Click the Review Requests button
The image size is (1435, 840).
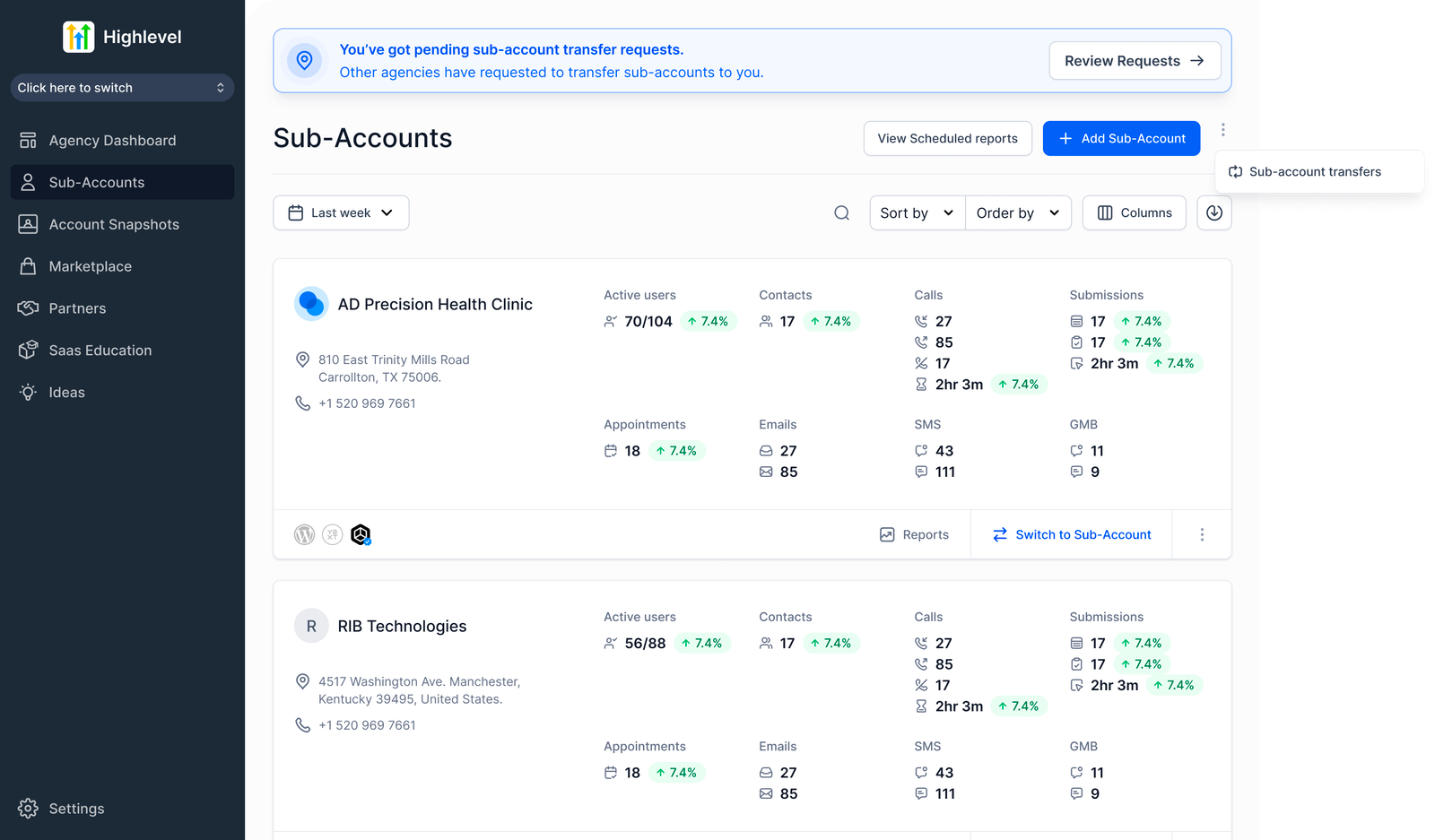tap(1135, 61)
